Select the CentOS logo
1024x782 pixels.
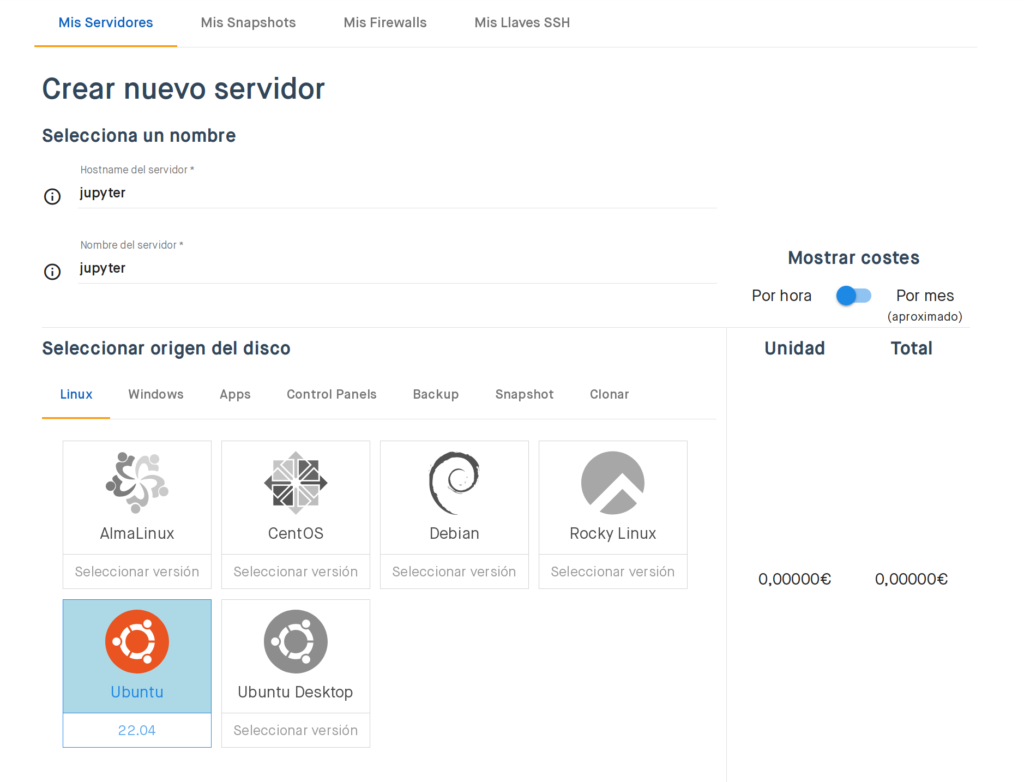coord(296,482)
